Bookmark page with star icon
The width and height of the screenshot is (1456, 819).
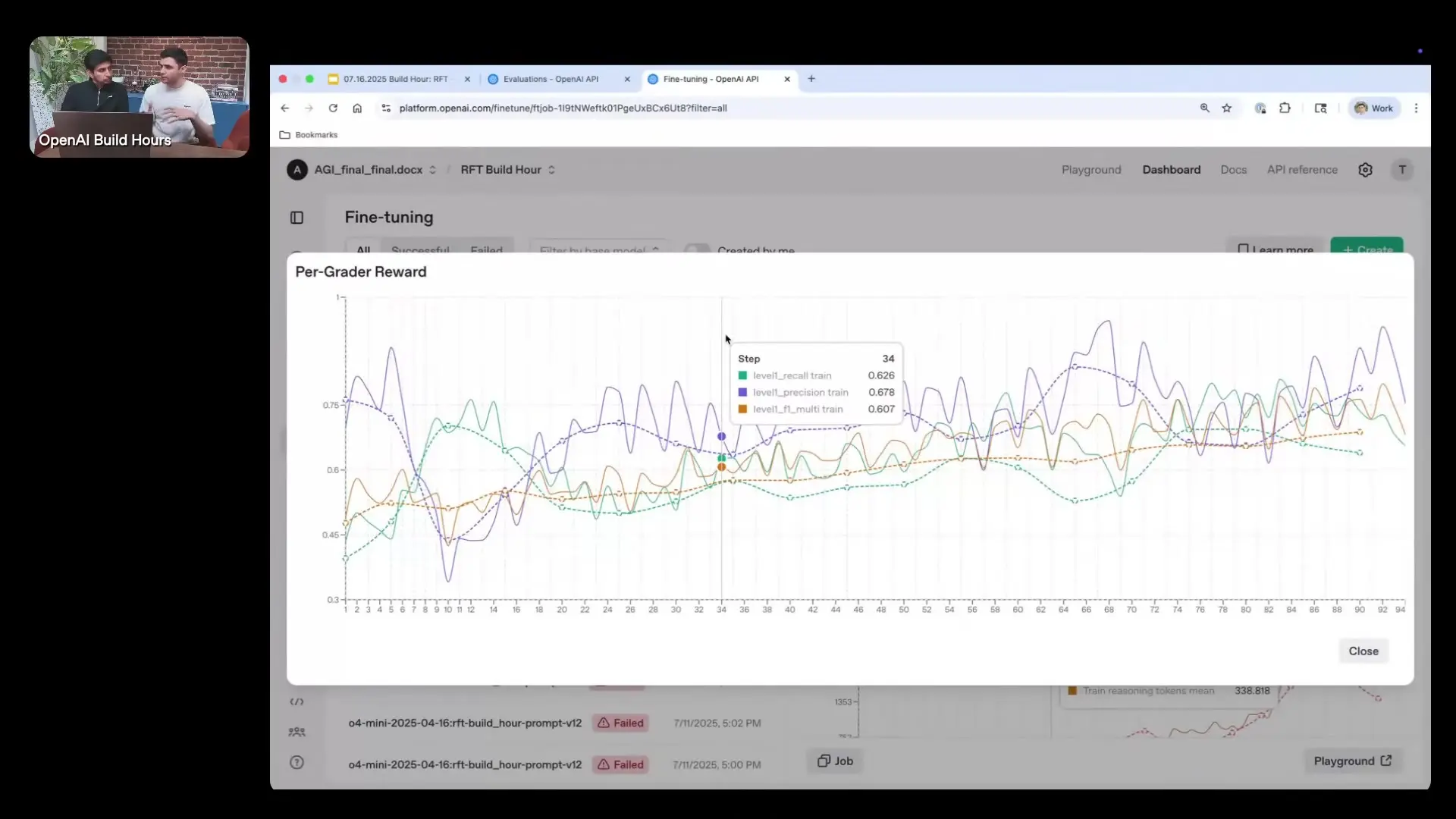coord(1227,108)
